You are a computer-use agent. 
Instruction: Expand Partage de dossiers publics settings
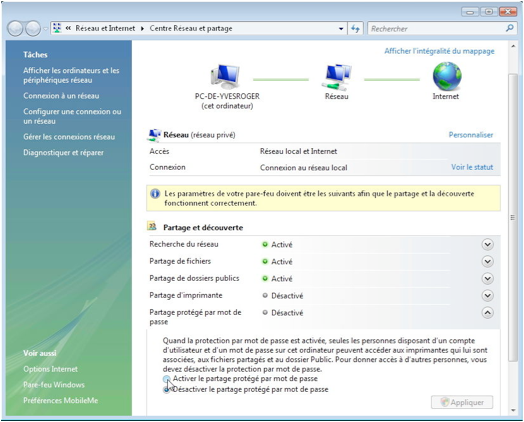(488, 279)
